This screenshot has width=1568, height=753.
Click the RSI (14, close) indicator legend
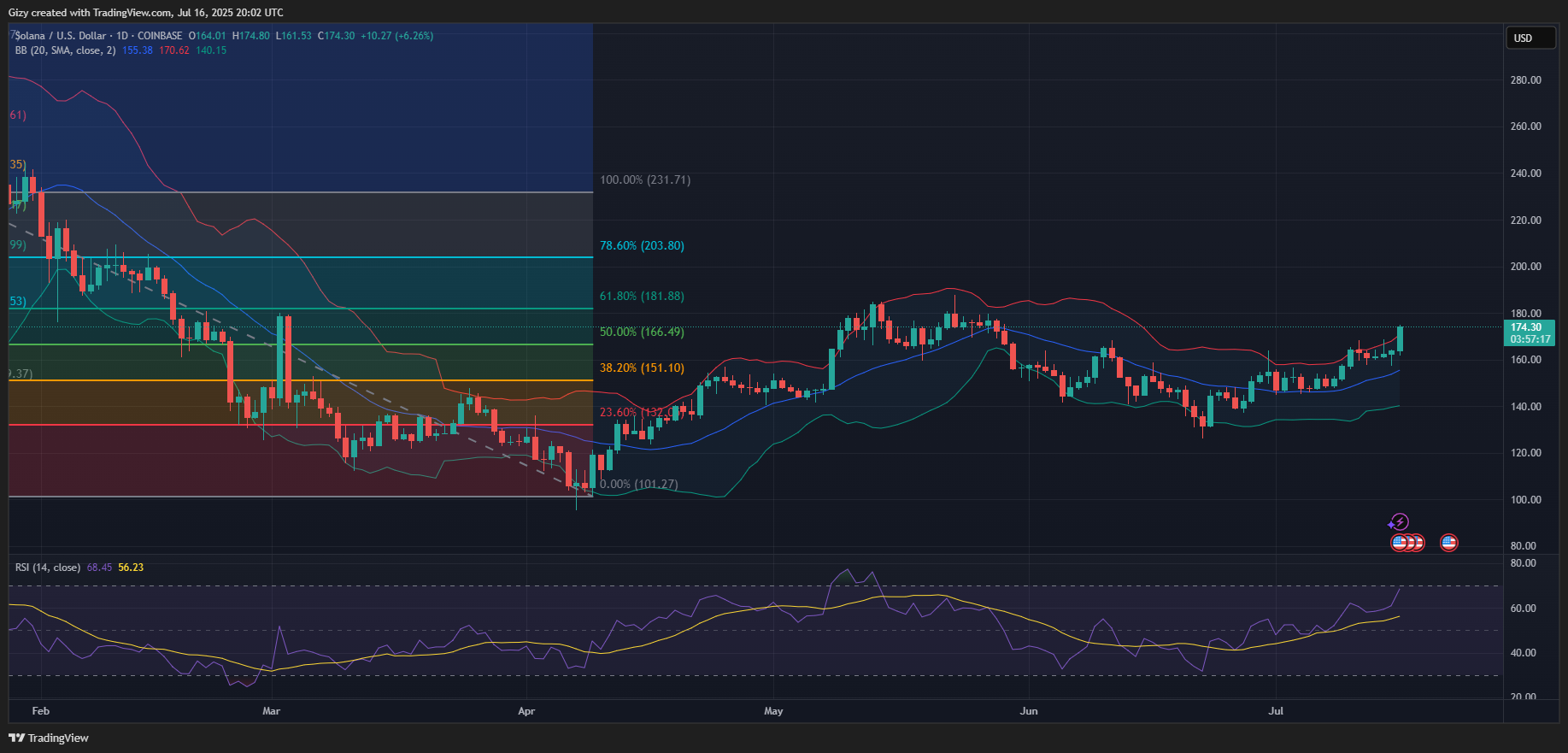pos(48,568)
